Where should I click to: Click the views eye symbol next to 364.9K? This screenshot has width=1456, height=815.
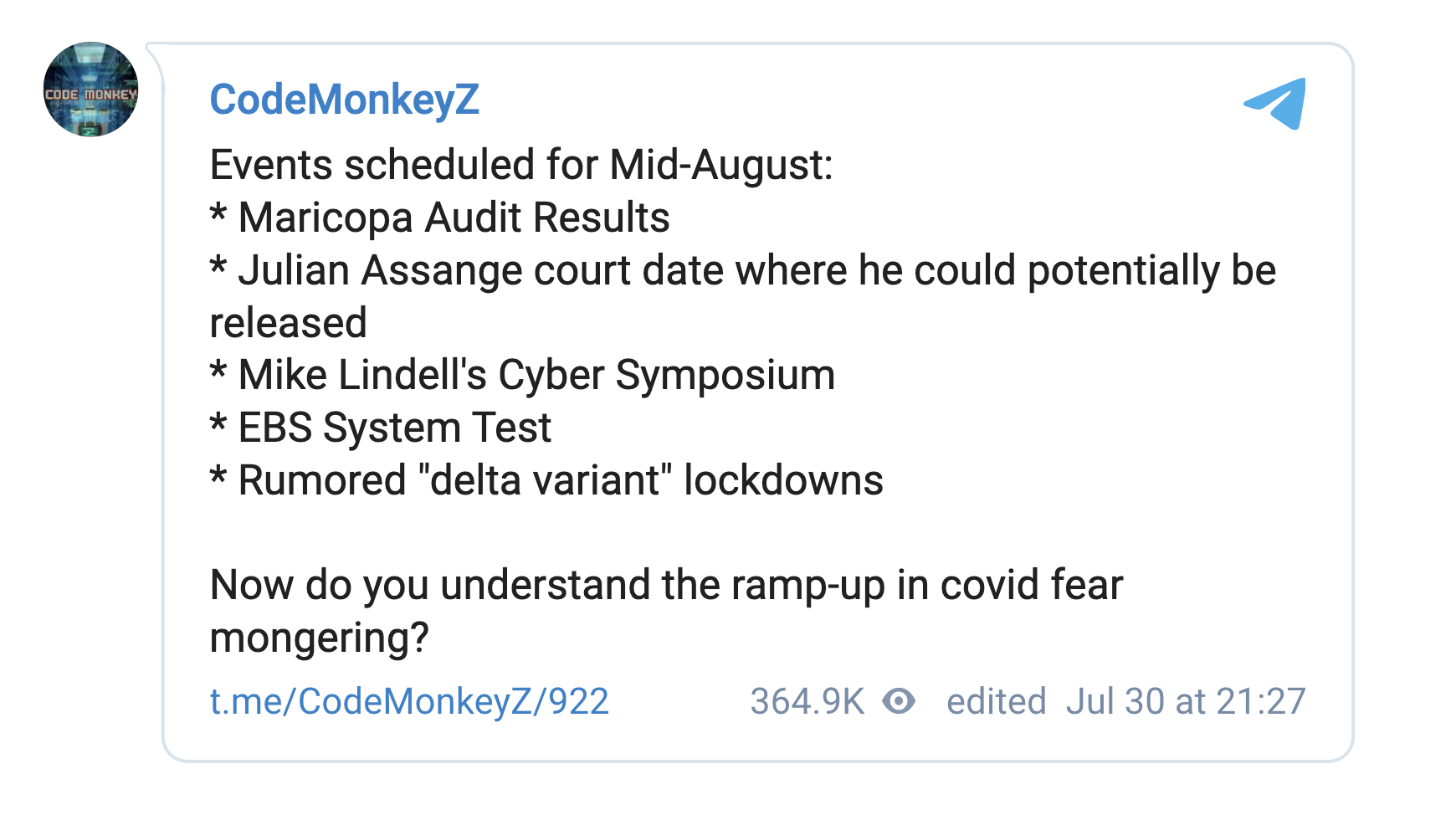(899, 701)
